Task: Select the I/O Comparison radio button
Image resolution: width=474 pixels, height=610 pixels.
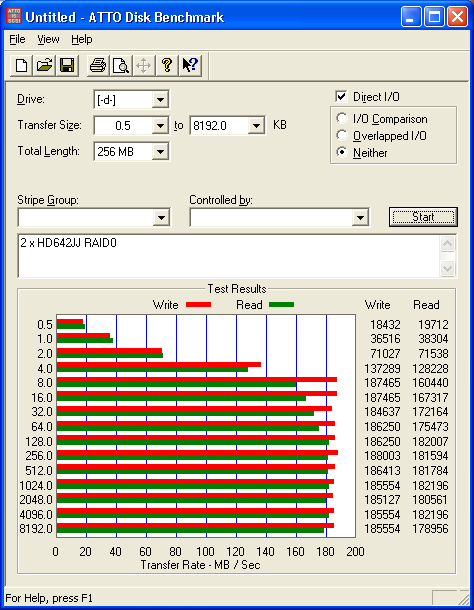Action: coord(342,118)
